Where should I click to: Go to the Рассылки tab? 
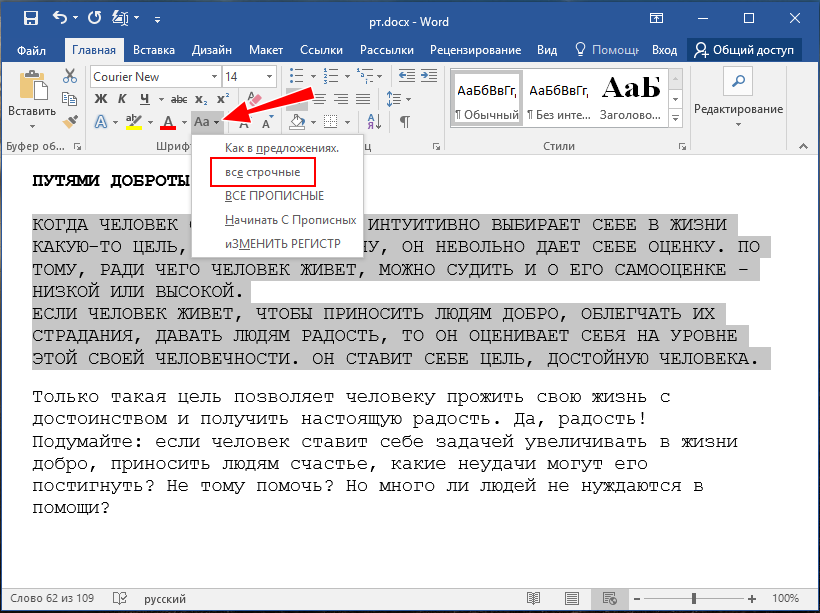click(386, 50)
